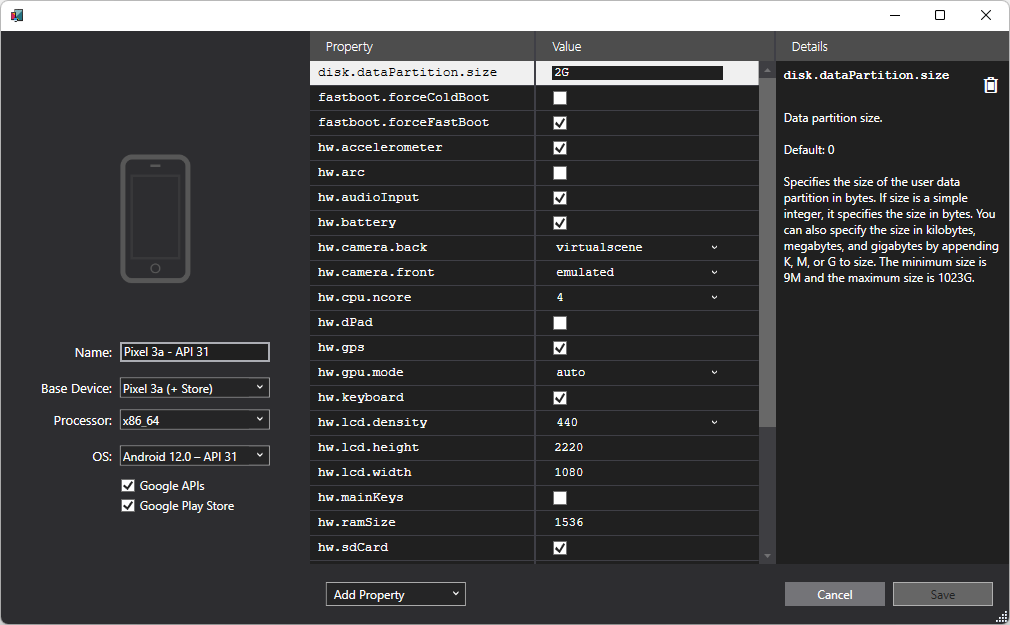Click the phone device preview image

click(x=155, y=218)
